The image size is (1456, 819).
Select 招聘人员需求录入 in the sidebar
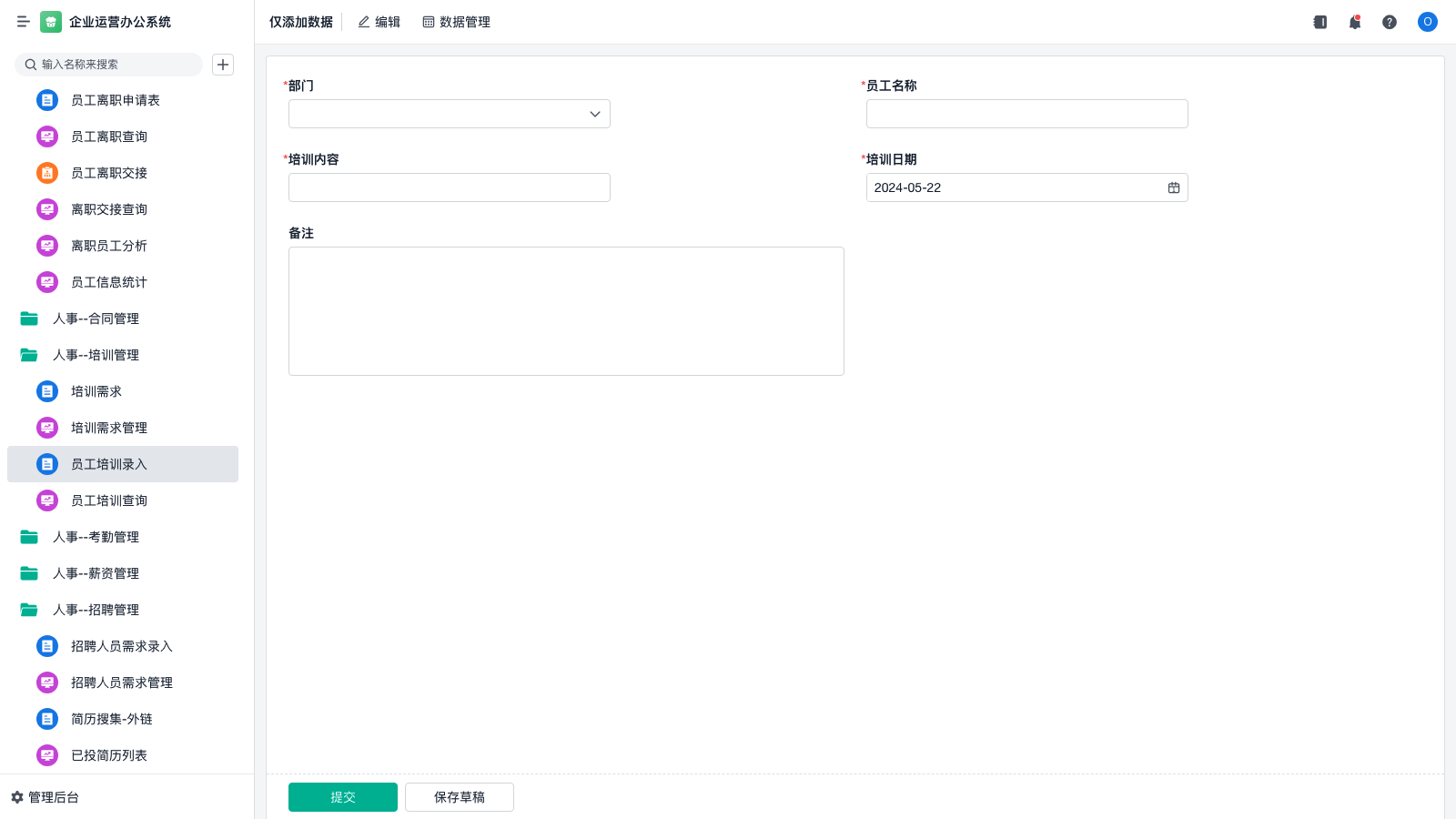pos(121,646)
